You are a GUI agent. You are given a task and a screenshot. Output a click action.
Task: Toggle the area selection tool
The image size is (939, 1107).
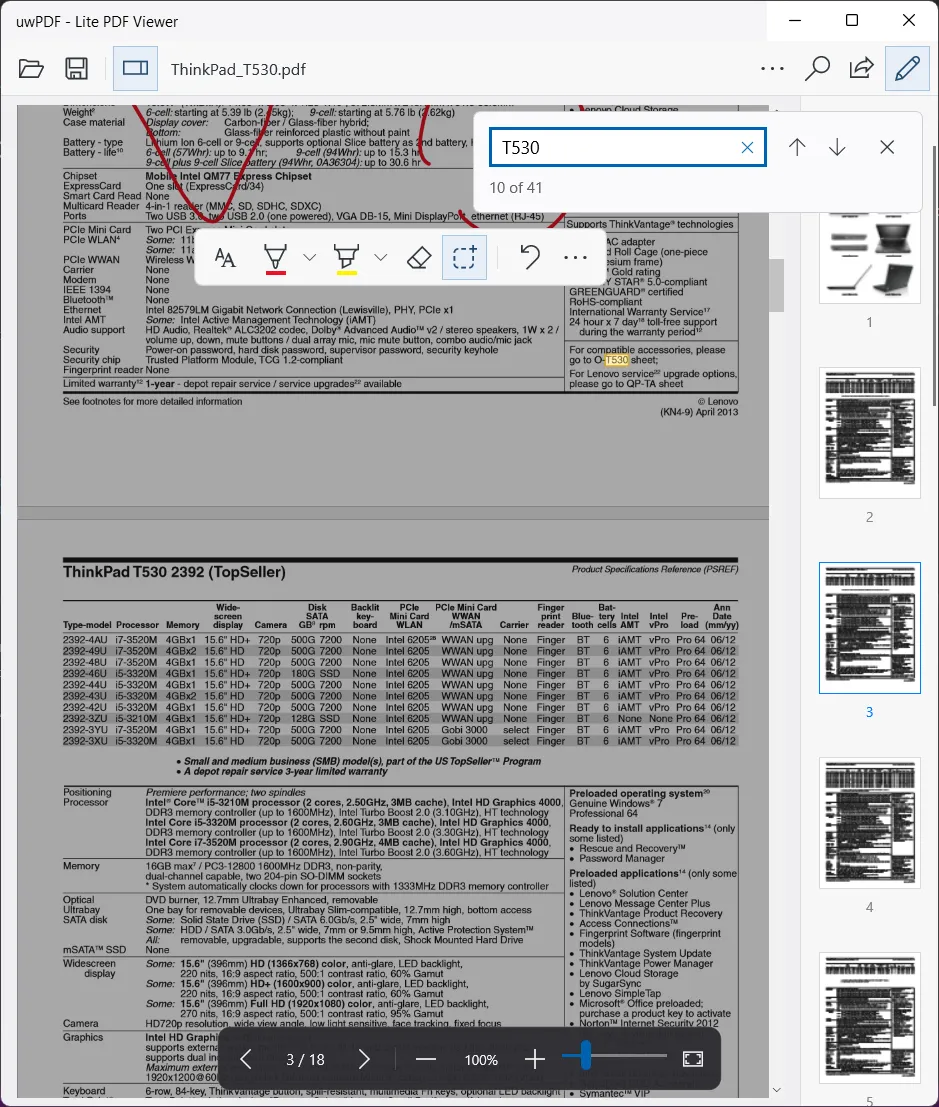[x=465, y=258]
